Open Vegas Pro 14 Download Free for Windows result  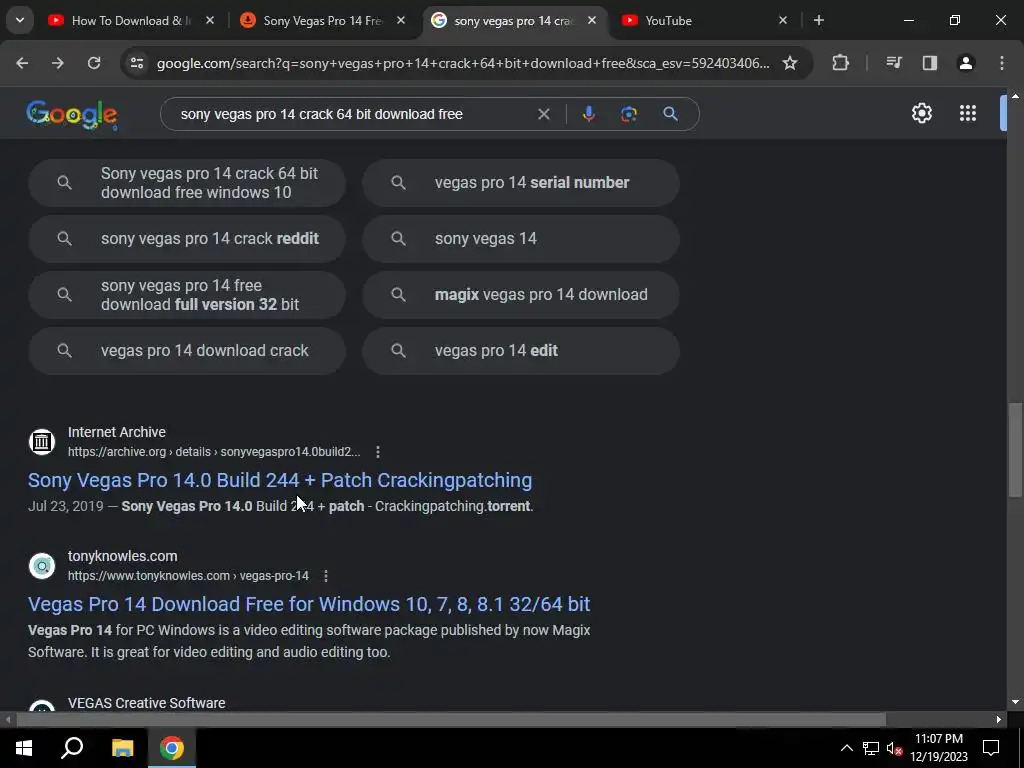[309, 604]
